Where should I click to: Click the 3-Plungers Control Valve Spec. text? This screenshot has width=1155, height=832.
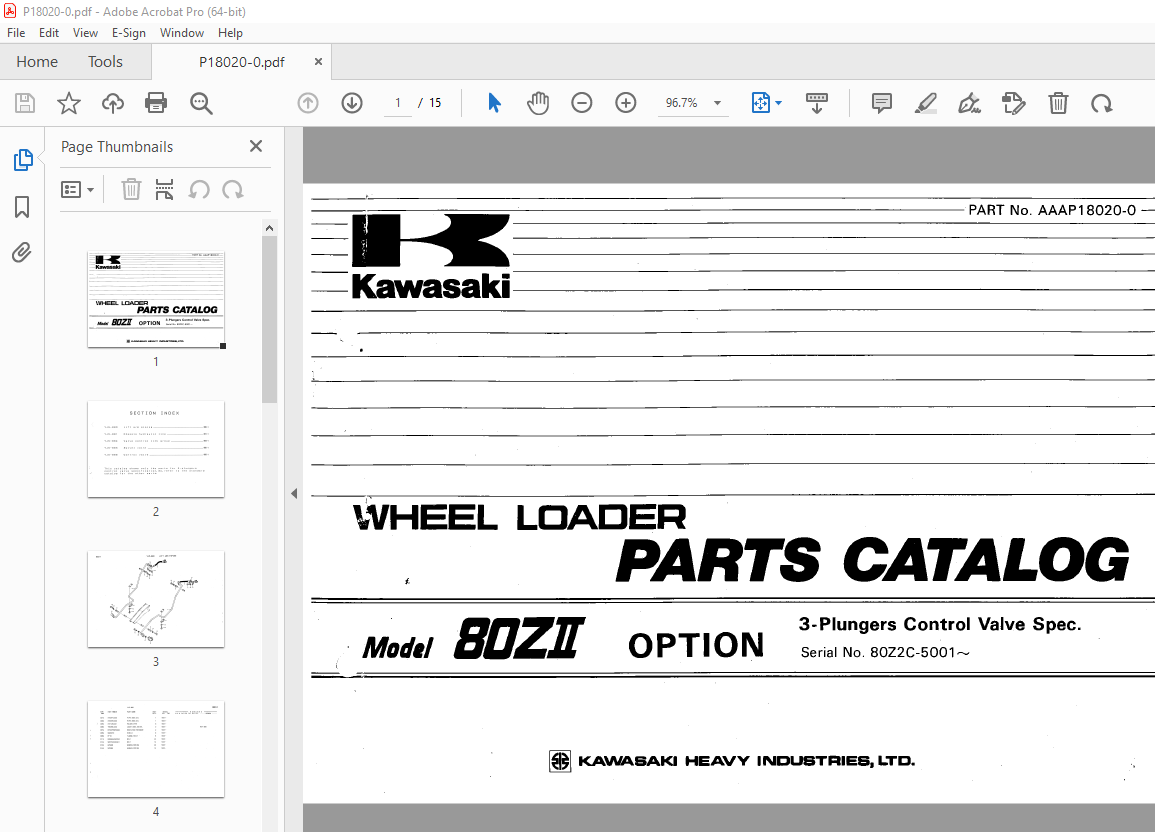[940, 624]
